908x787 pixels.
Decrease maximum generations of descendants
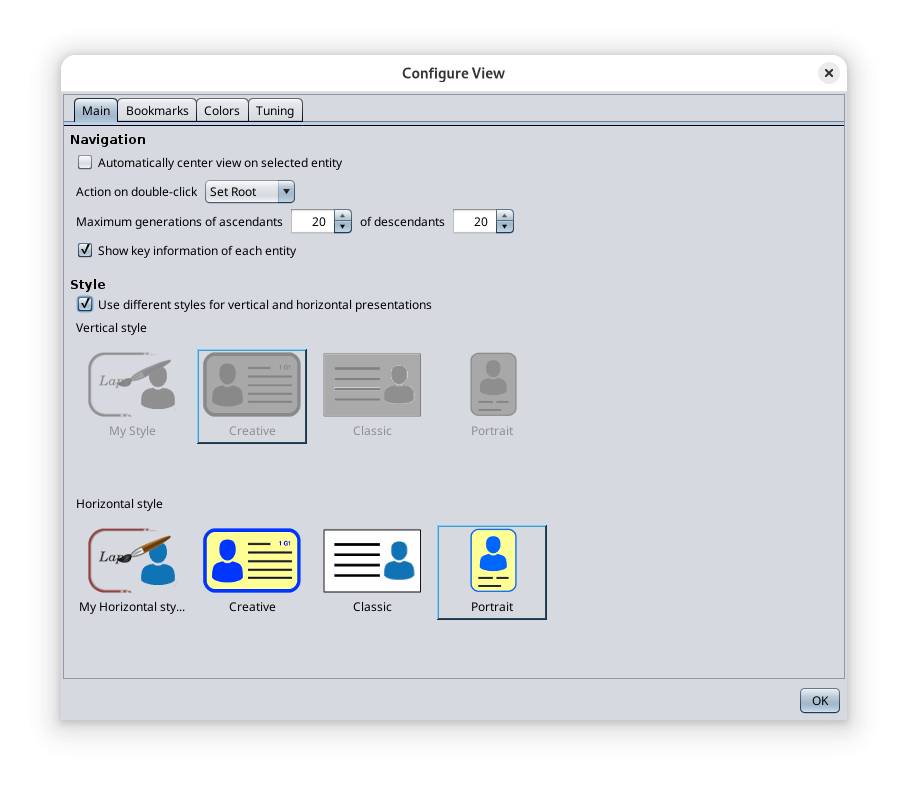[505, 226]
